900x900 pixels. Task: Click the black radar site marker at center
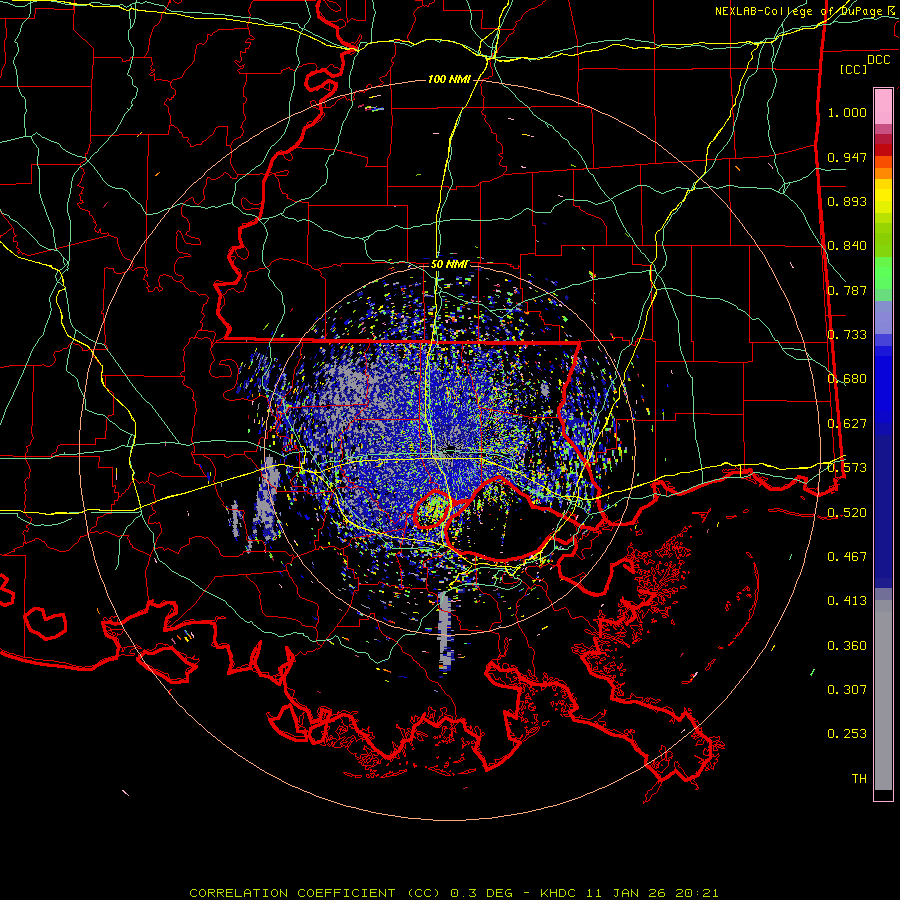tap(451, 448)
